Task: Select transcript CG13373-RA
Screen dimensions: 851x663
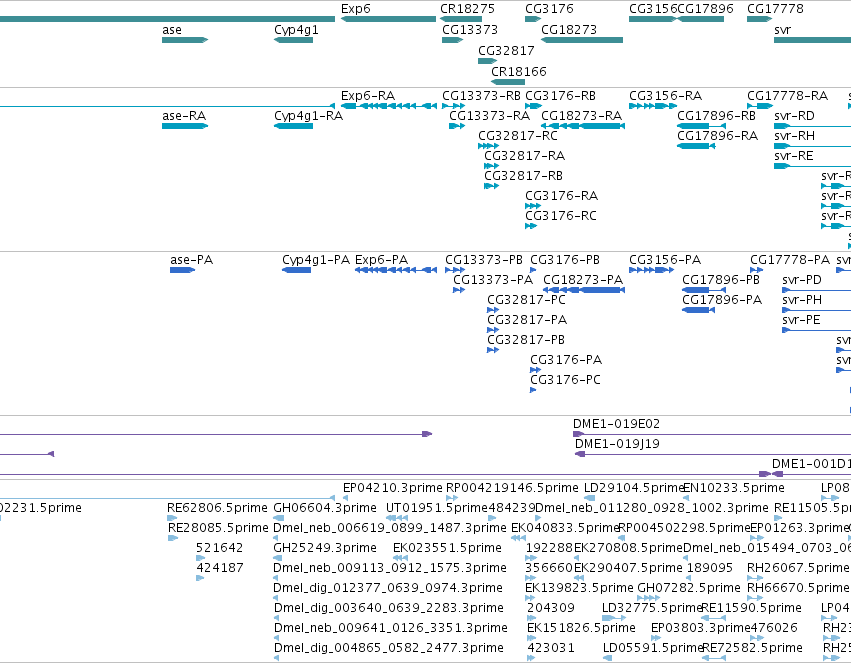Action: point(457,126)
